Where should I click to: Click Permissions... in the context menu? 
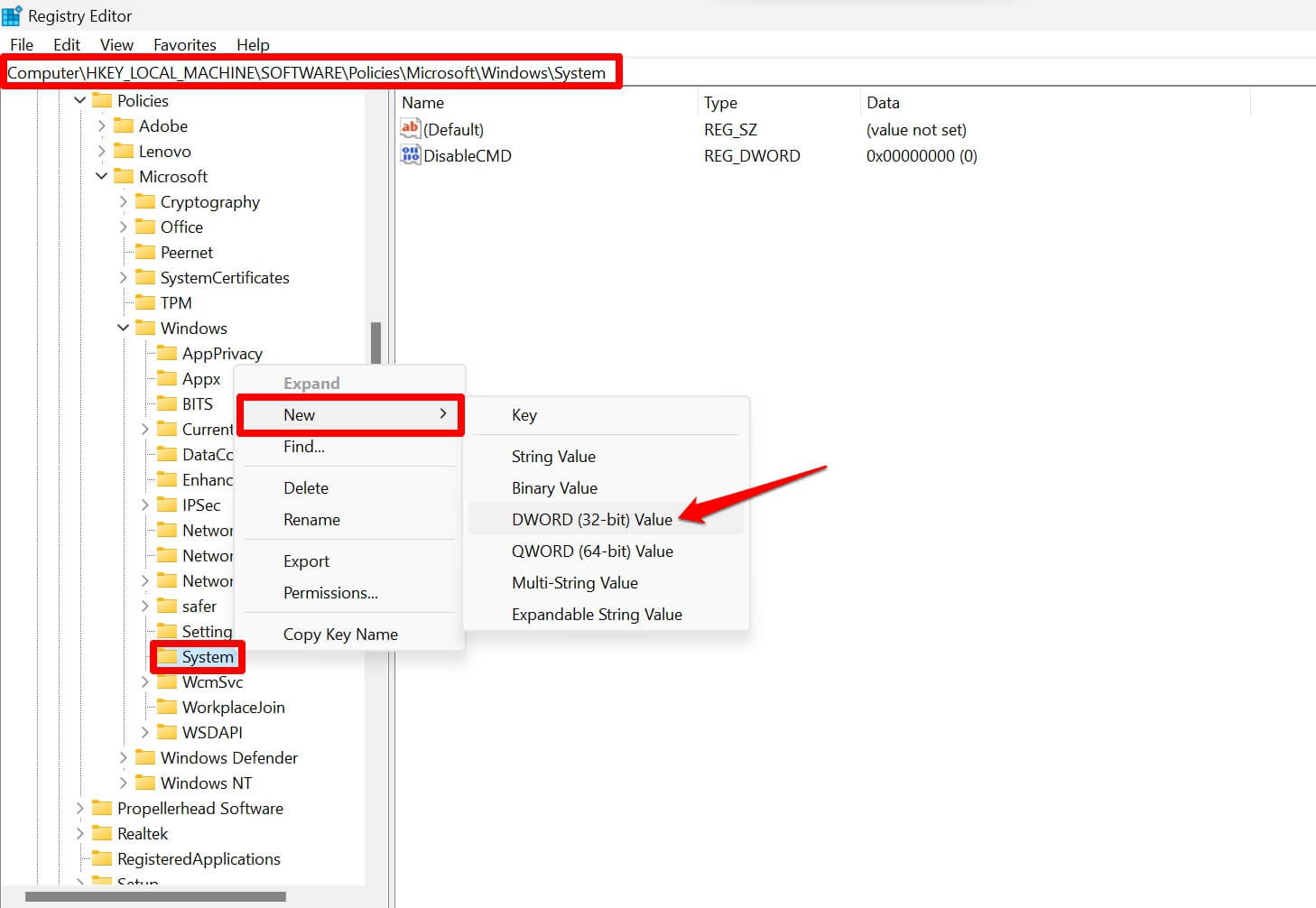point(350,592)
